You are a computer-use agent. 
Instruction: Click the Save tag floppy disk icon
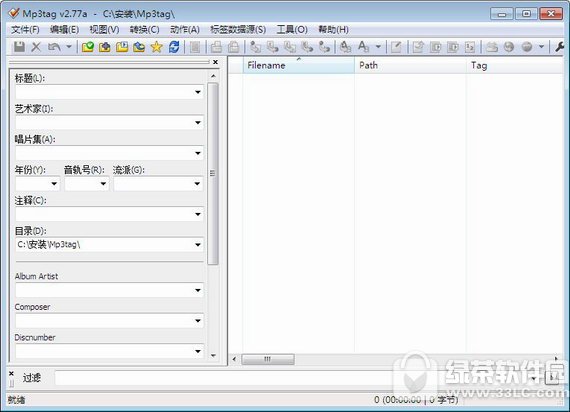[19, 47]
